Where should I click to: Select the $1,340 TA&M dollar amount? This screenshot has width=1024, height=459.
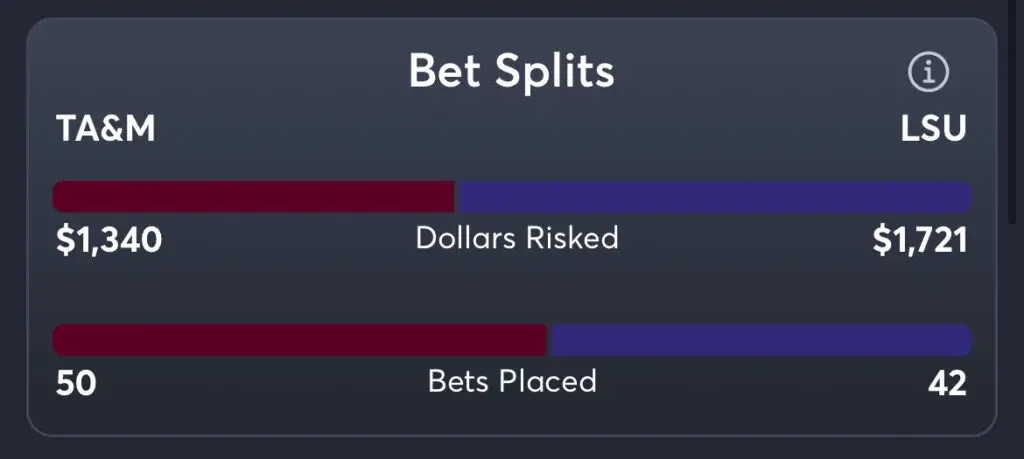click(x=110, y=240)
